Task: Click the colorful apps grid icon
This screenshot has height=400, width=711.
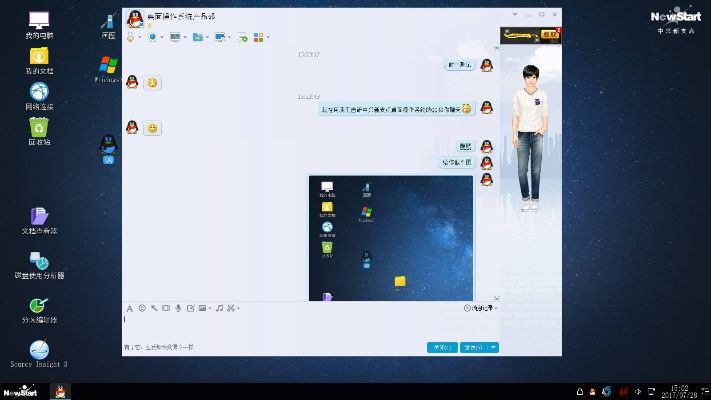Action: coord(259,37)
